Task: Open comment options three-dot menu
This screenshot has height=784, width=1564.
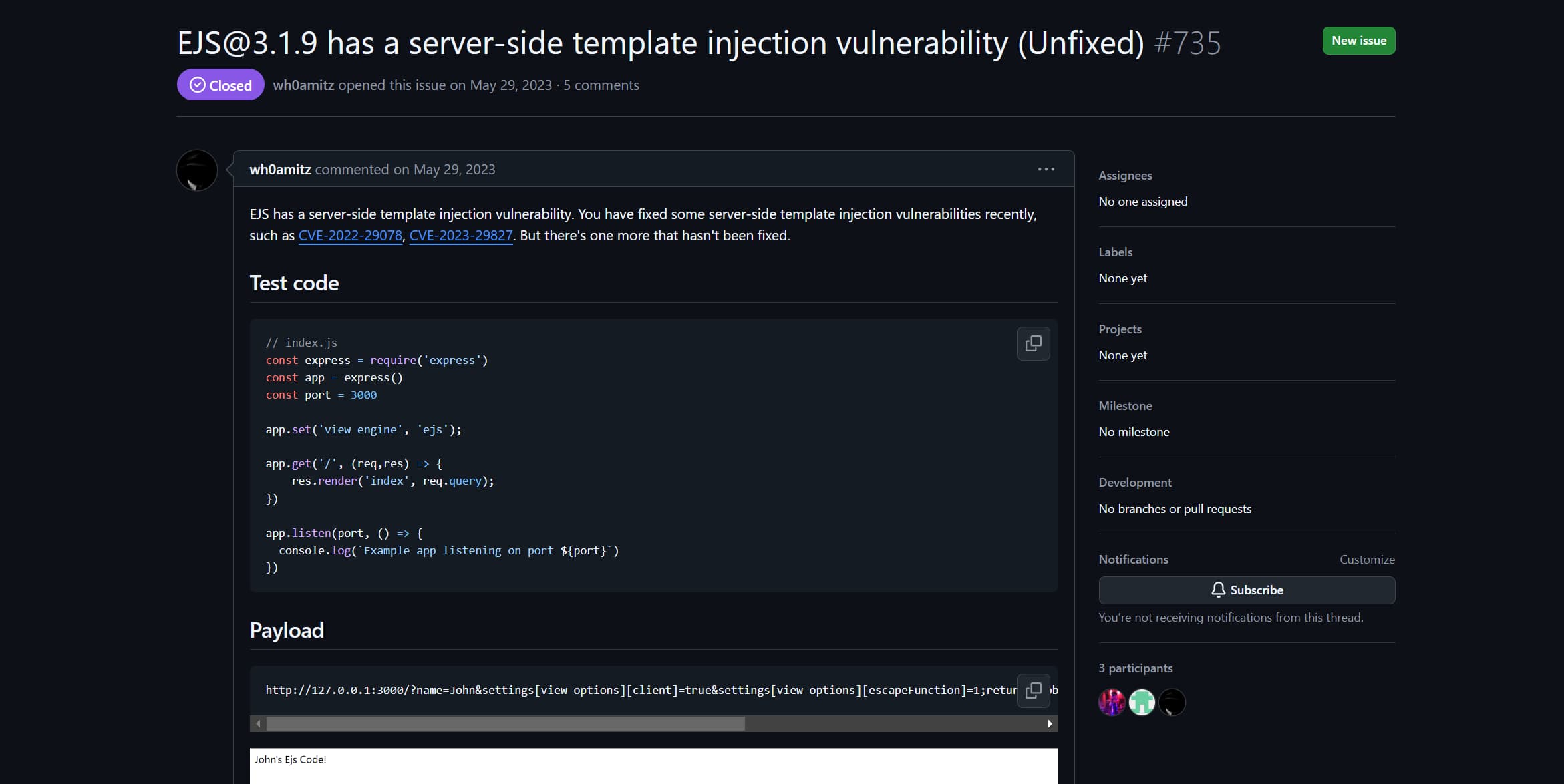Action: click(x=1046, y=170)
